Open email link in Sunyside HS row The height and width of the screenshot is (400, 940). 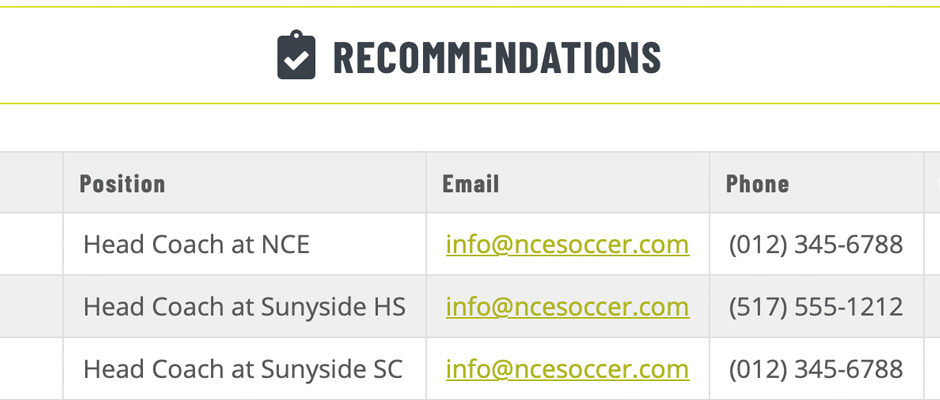click(567, 307)
